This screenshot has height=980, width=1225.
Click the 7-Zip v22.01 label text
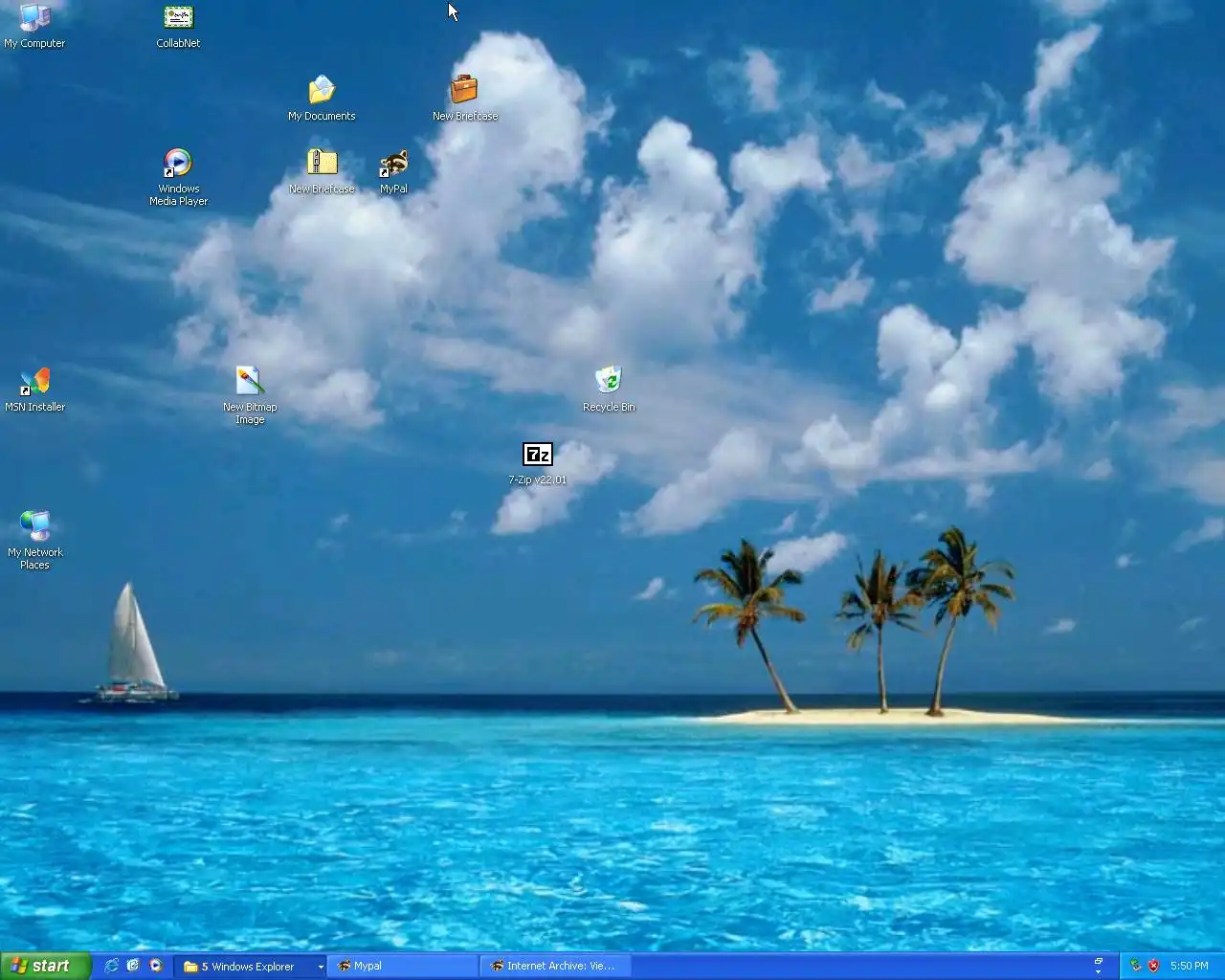click(538, 479)
